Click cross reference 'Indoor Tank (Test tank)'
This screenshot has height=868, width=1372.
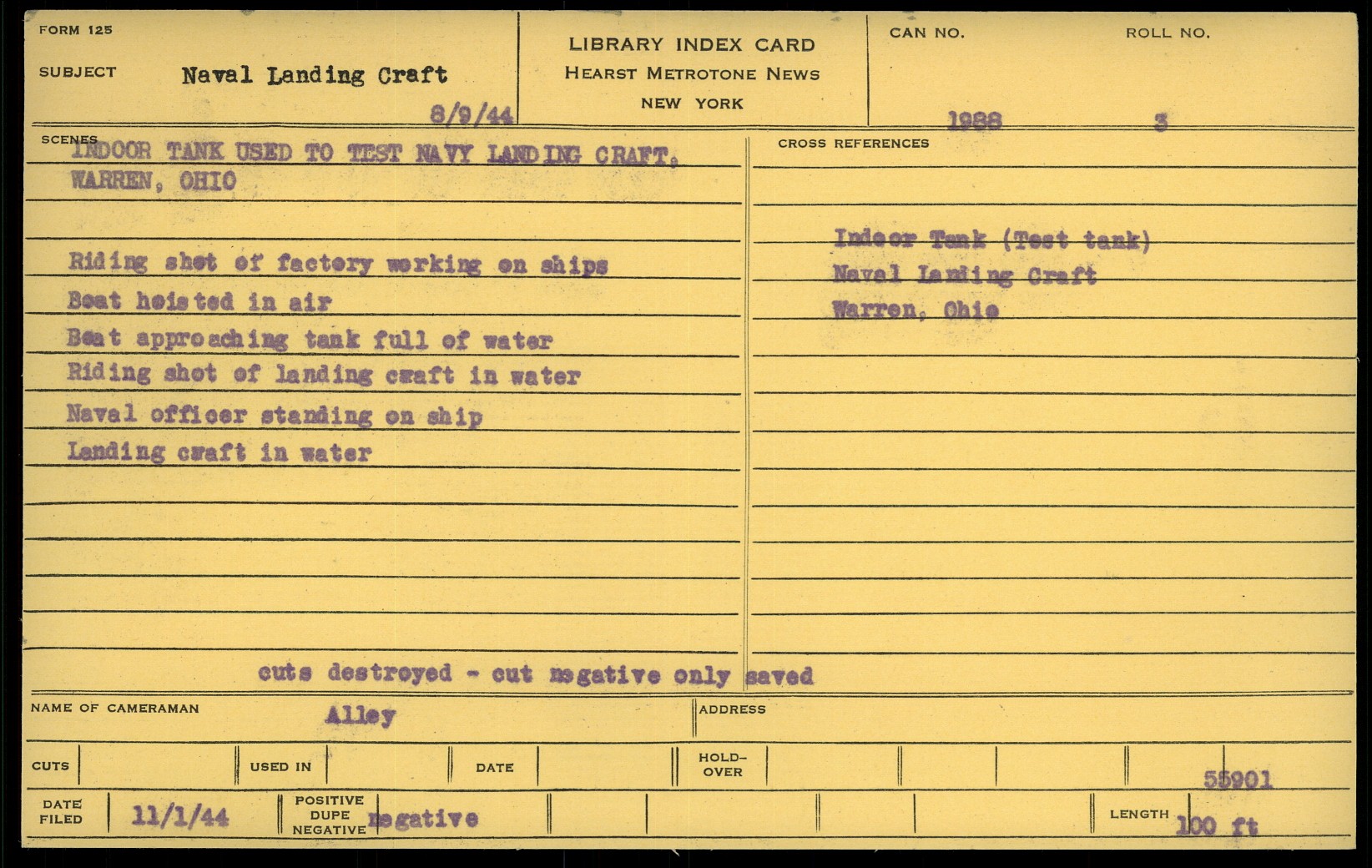coord(992,240)
